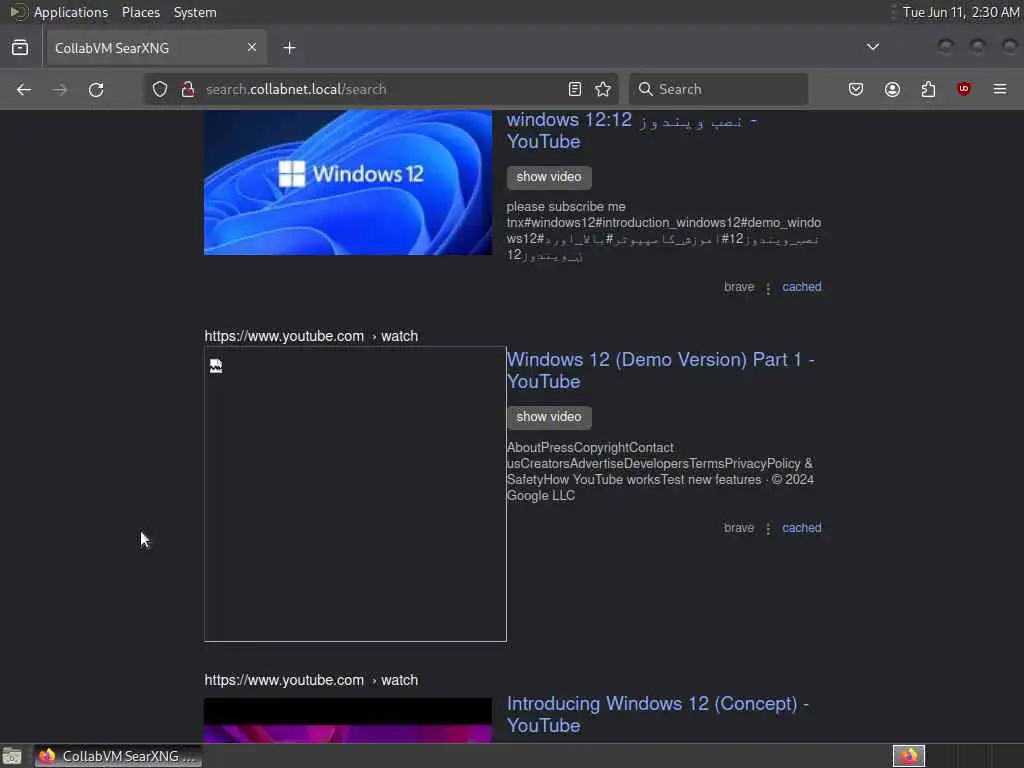Click youtube.com URL above Concept result
Viewport: 1024px width, 768px height.
click(x=311, y=680)
